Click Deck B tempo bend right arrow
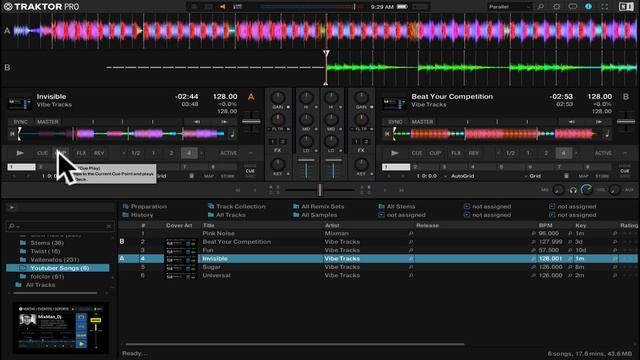 [599, 122]
